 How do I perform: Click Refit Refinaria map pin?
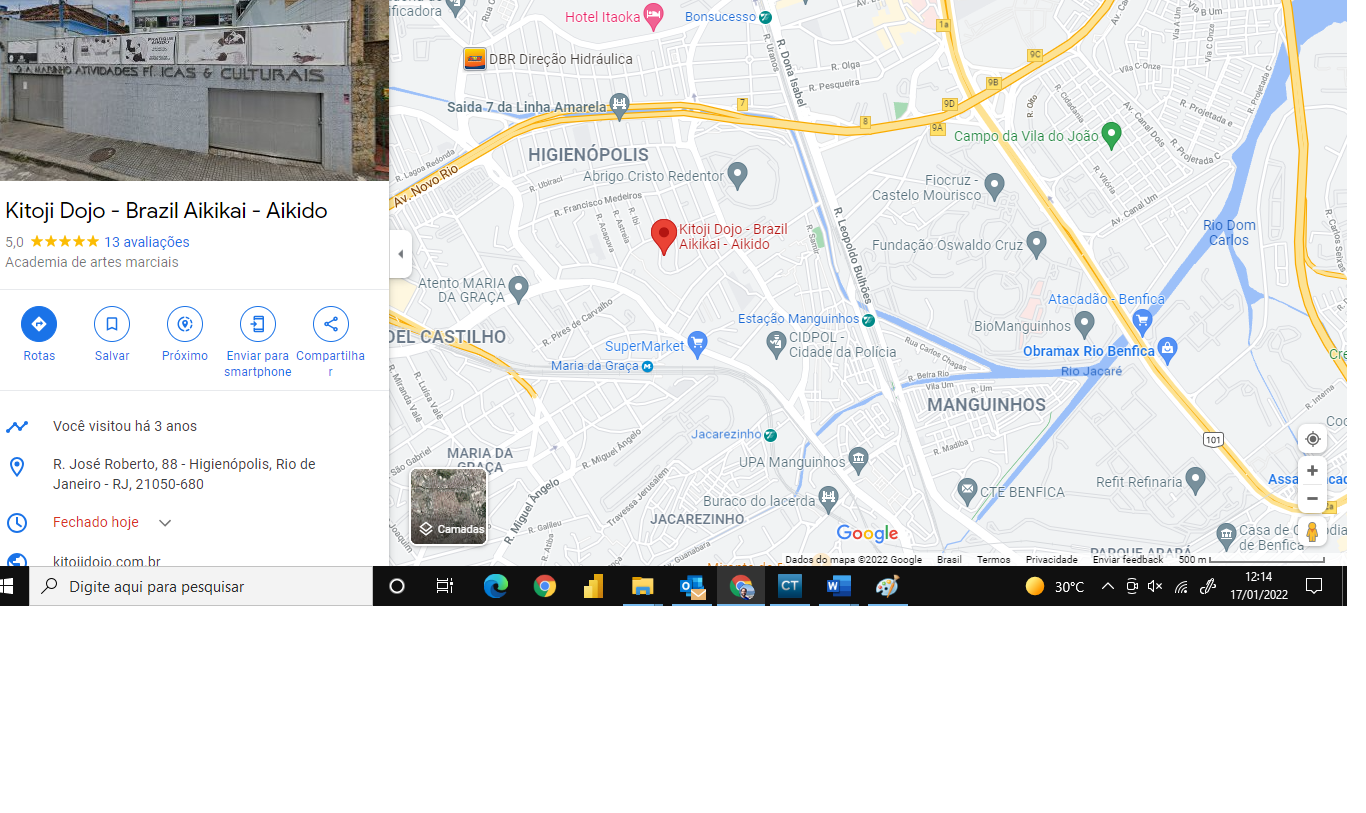[1196, 481]
